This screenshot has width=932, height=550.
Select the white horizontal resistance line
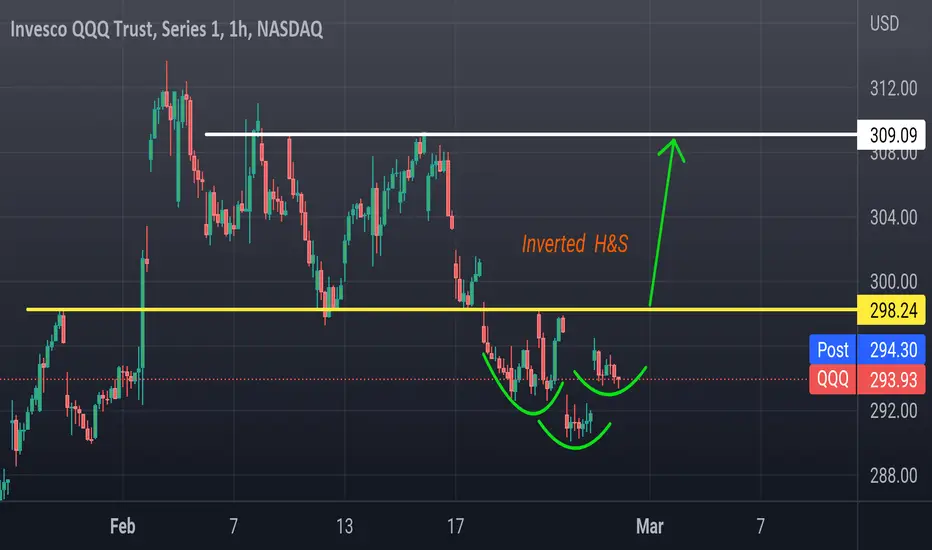point(531,134)
